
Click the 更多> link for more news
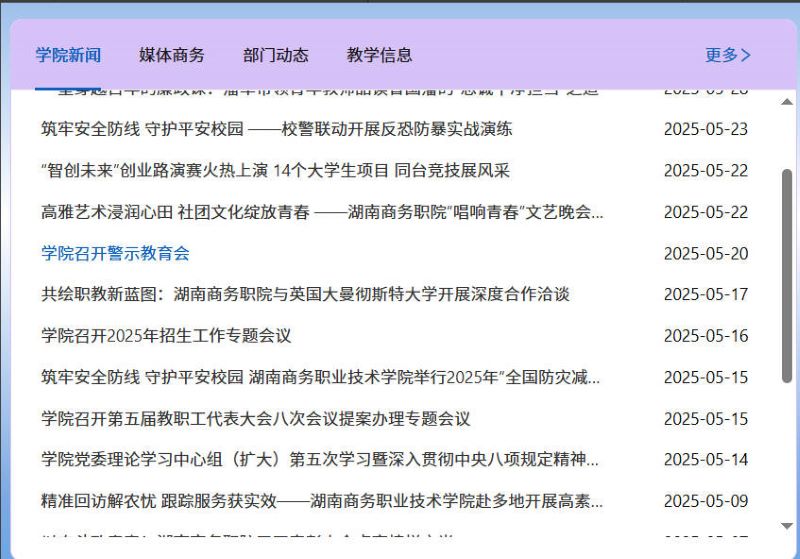coord(727,55)
